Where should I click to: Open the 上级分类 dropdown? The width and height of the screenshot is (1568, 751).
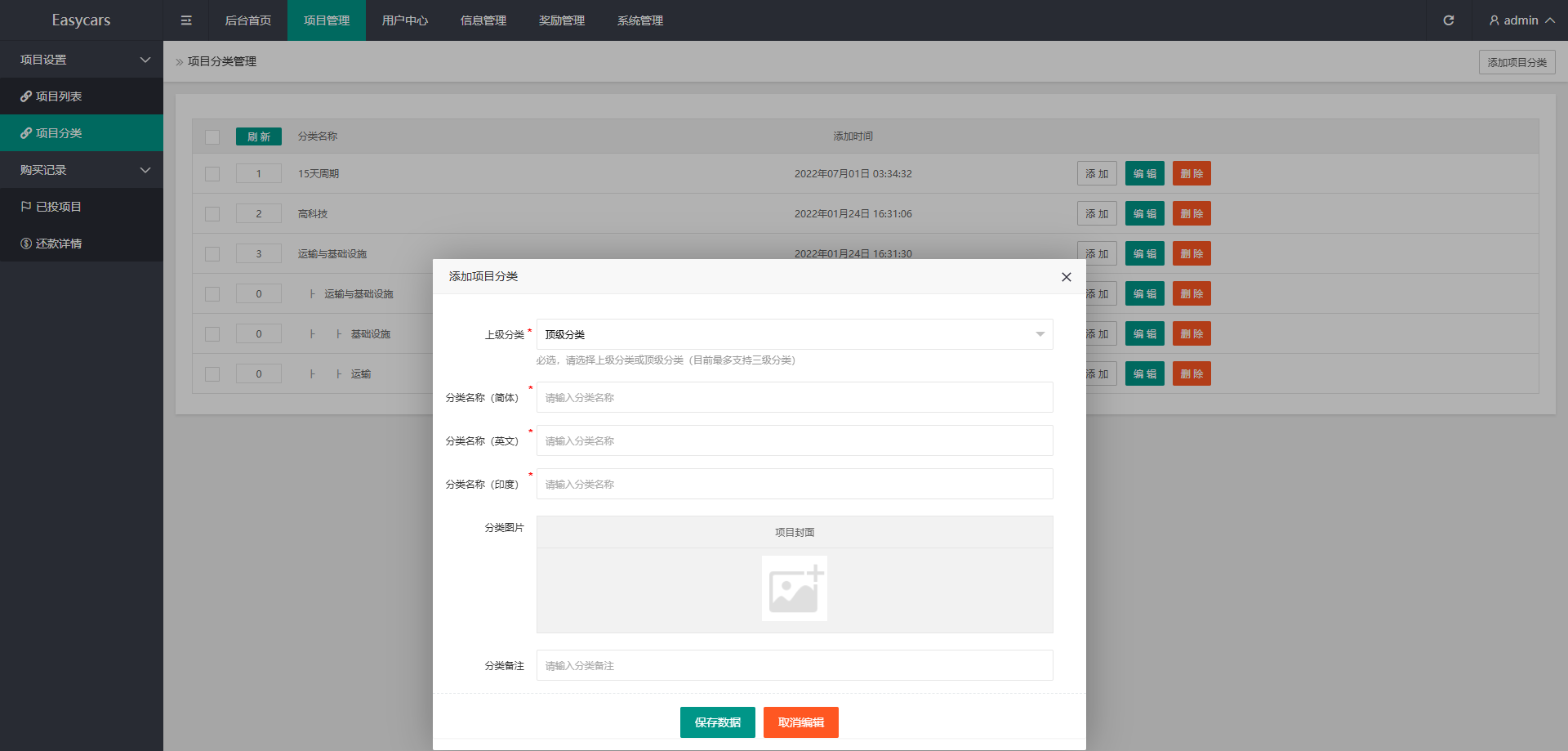(x=794, y=334)
